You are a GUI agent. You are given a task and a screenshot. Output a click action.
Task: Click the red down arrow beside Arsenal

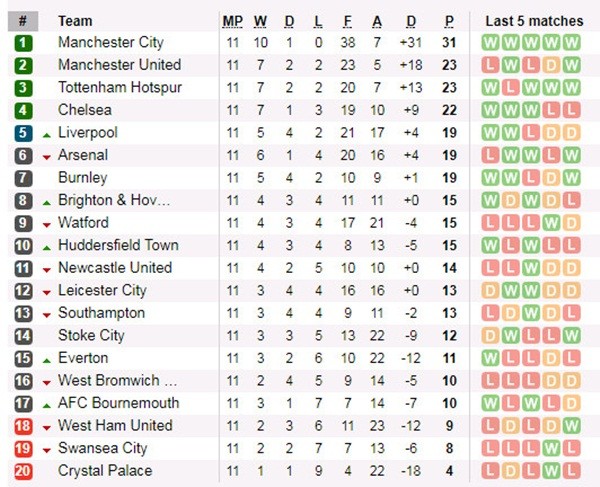point(46,157)
